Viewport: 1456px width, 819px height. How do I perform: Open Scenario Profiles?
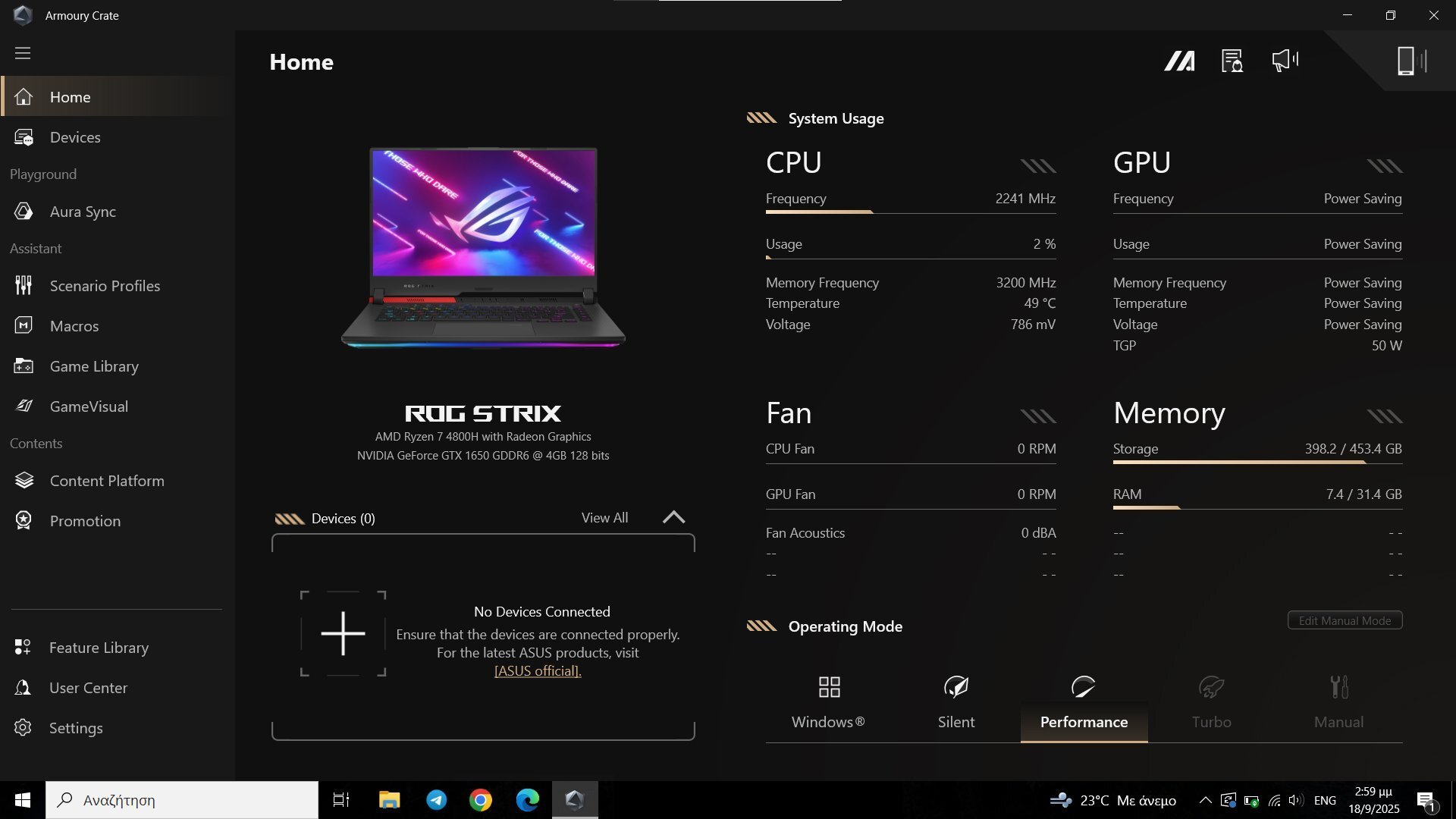click(x=118, y=286)
